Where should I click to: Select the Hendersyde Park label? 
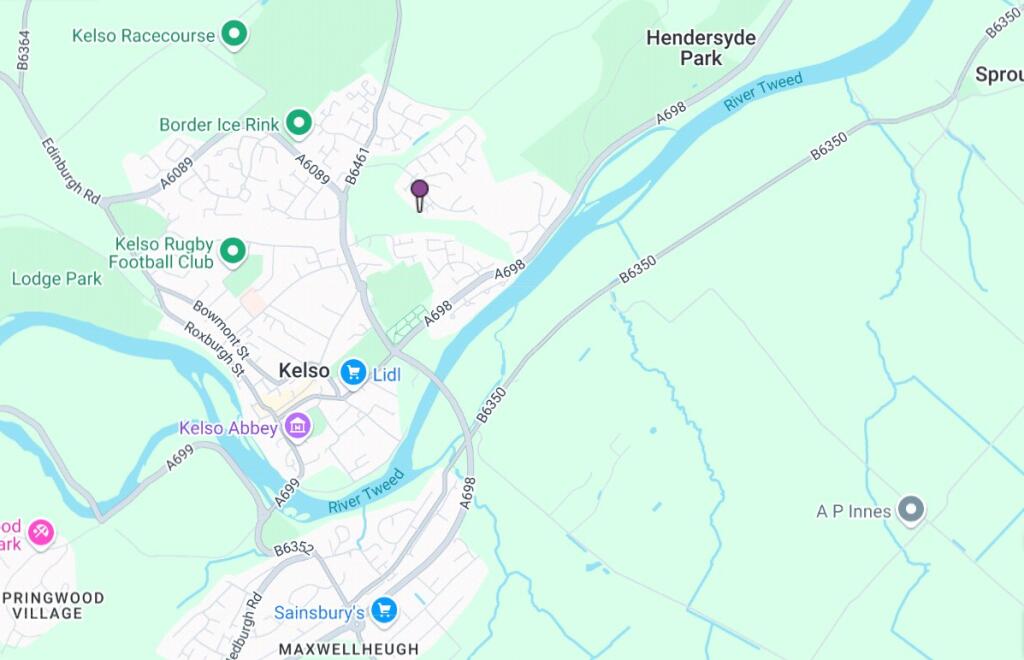701,48
